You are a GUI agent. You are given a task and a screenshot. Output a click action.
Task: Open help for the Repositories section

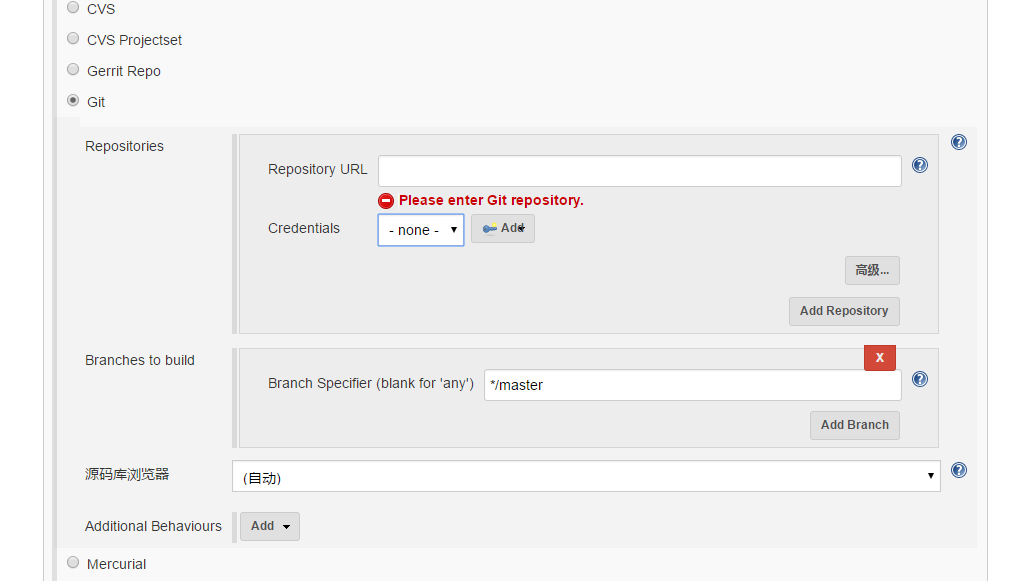(x=958, y=142)
